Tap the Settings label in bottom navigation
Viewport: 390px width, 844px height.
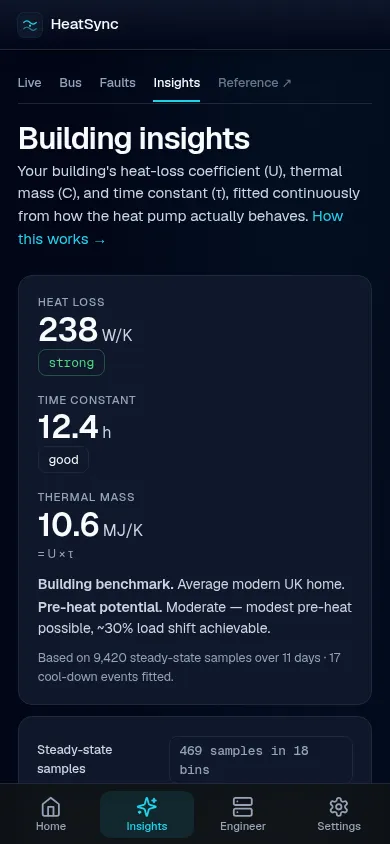pos(339,826)
